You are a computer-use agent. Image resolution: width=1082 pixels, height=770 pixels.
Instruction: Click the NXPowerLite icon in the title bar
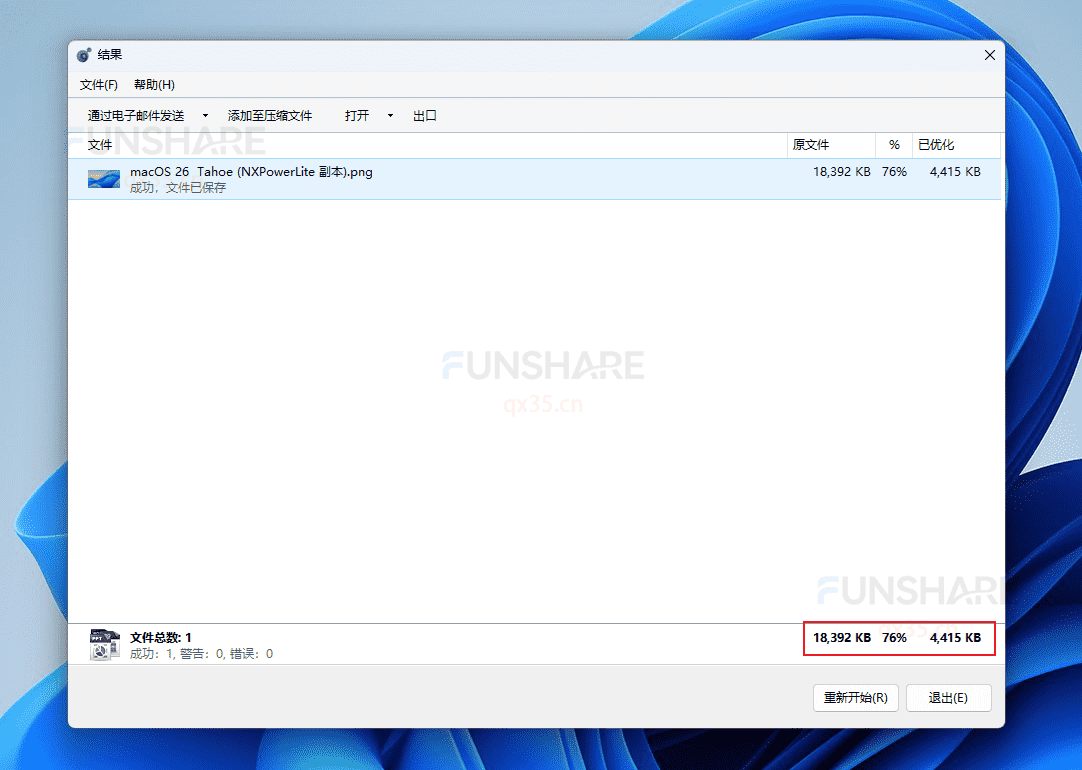pyautogui.click(x=84, y=55)
